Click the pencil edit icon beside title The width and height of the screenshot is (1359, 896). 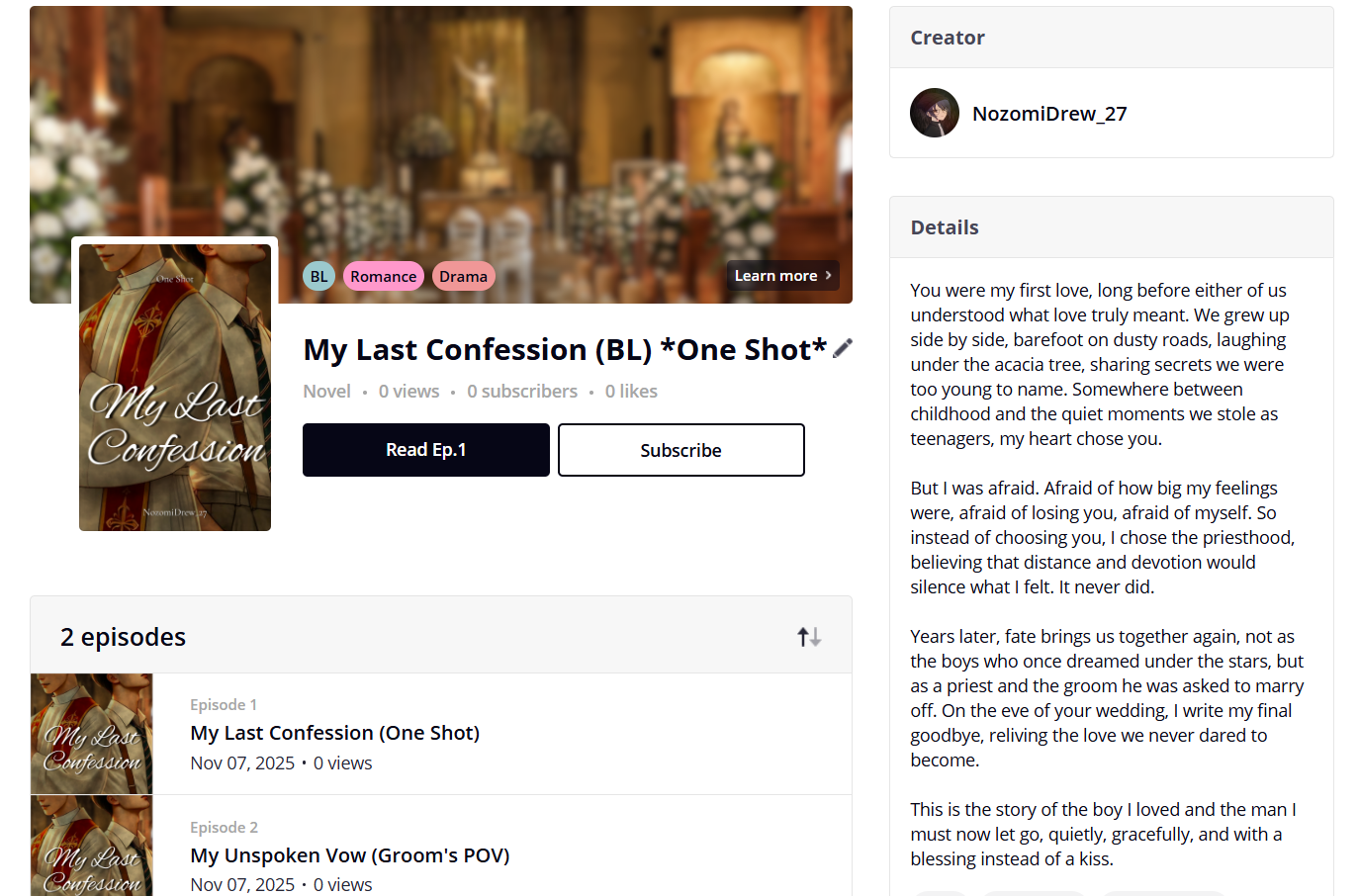(843, 348)
